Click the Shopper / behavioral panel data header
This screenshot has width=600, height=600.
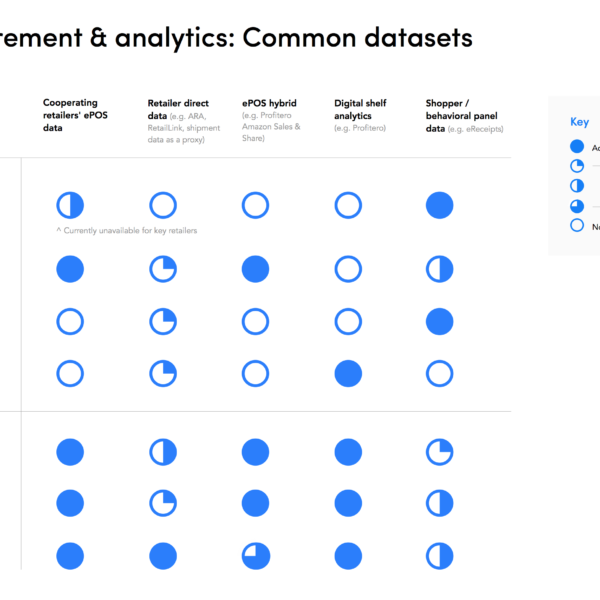[464, 116]
